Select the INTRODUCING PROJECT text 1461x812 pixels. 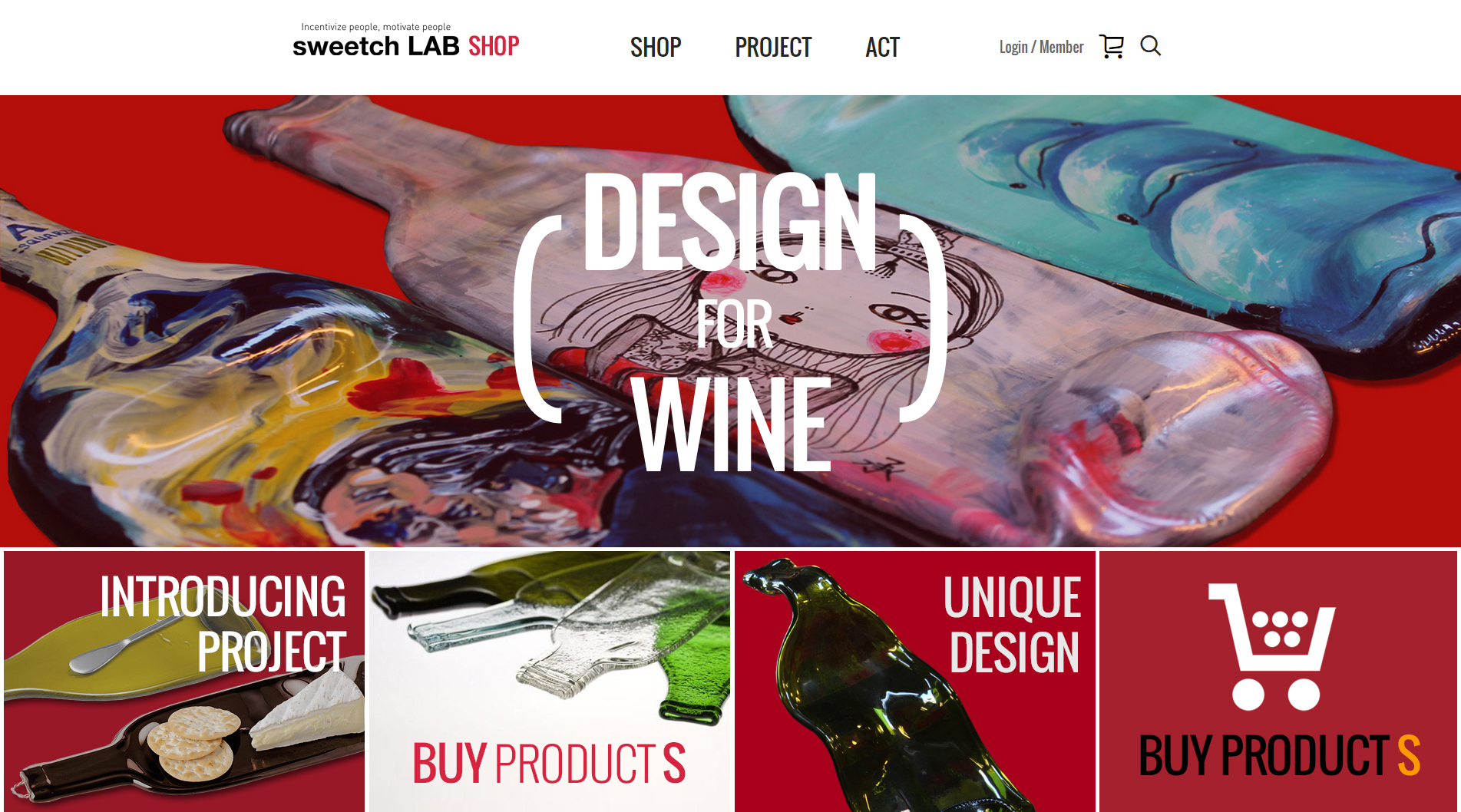pyautogui.click(x=223, y=624)
